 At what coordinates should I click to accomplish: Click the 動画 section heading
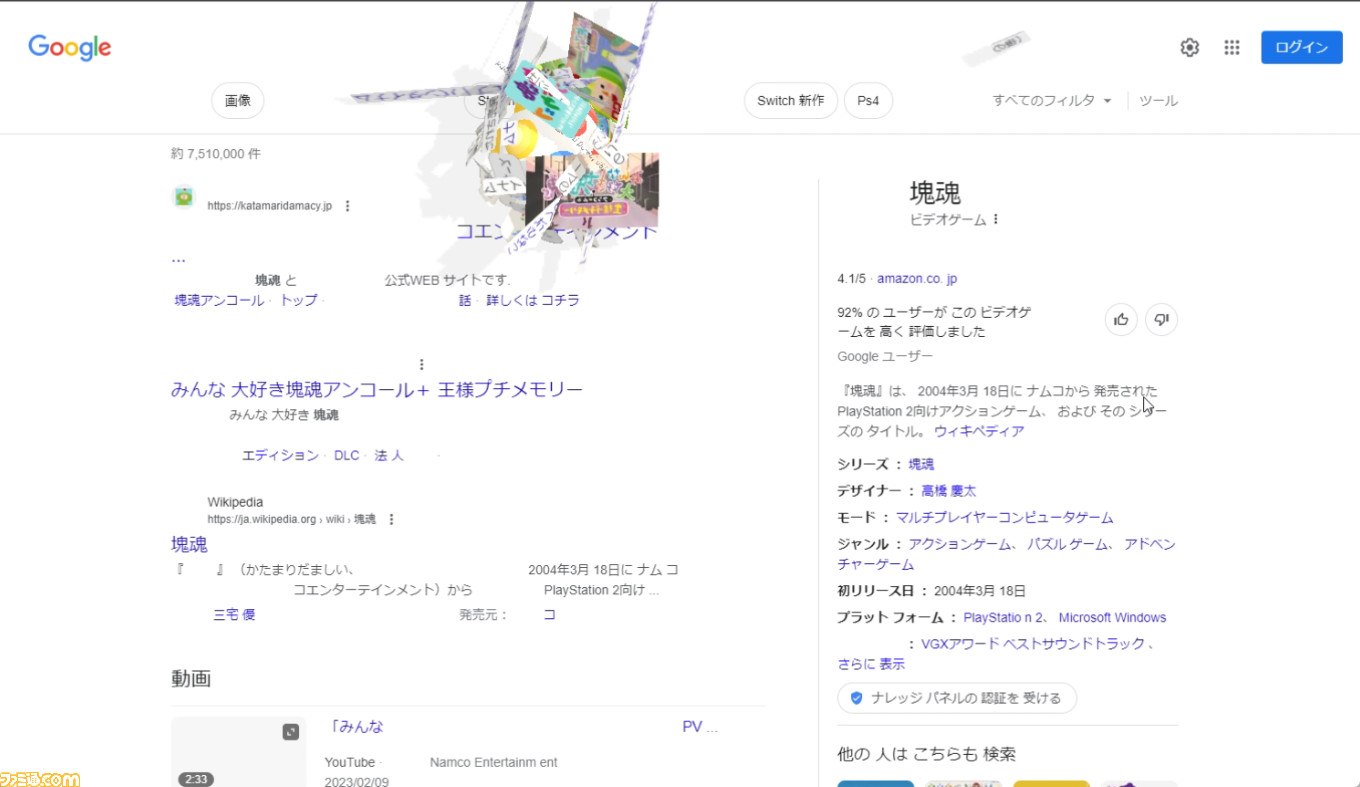pyautogui.click(x=191, y=678)
